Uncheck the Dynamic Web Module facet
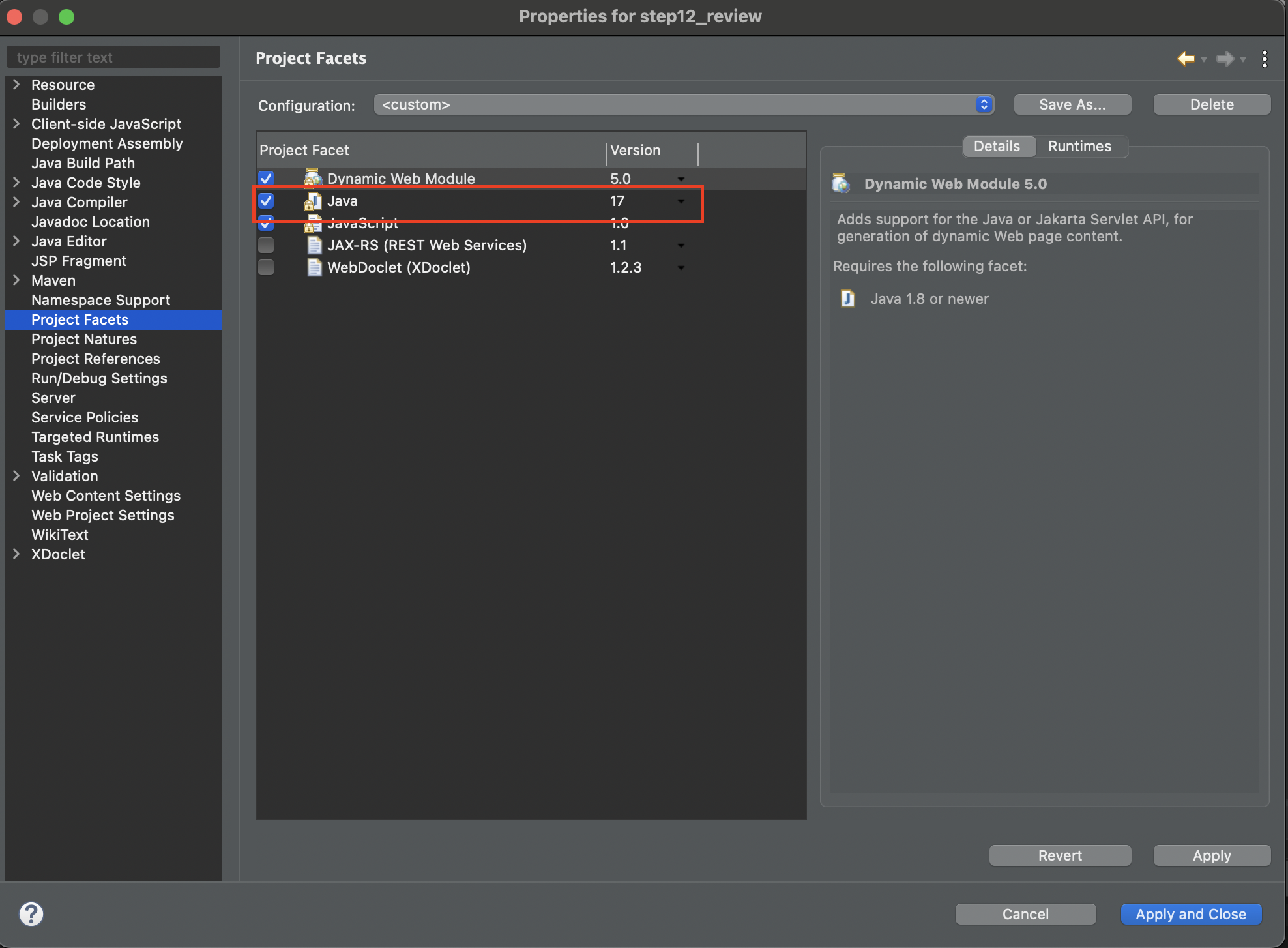The image size is (1288, 948). pyautogui.click(x=266, y=178)
